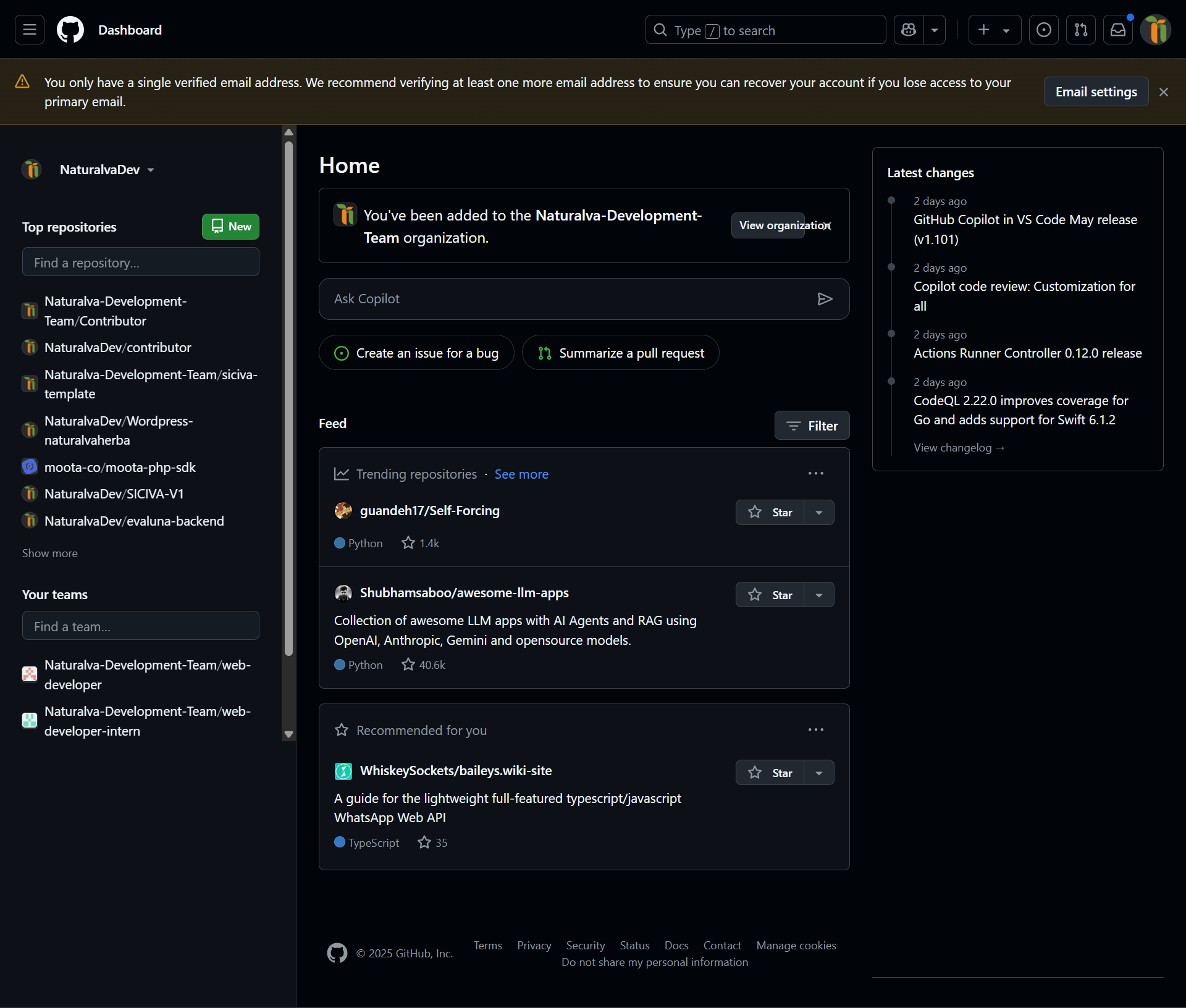The height and width of the screenshot is (1008, 1186).
Task: Star the guandeh17/Self-Forcing repository
Action: click(x=770, y=512)
